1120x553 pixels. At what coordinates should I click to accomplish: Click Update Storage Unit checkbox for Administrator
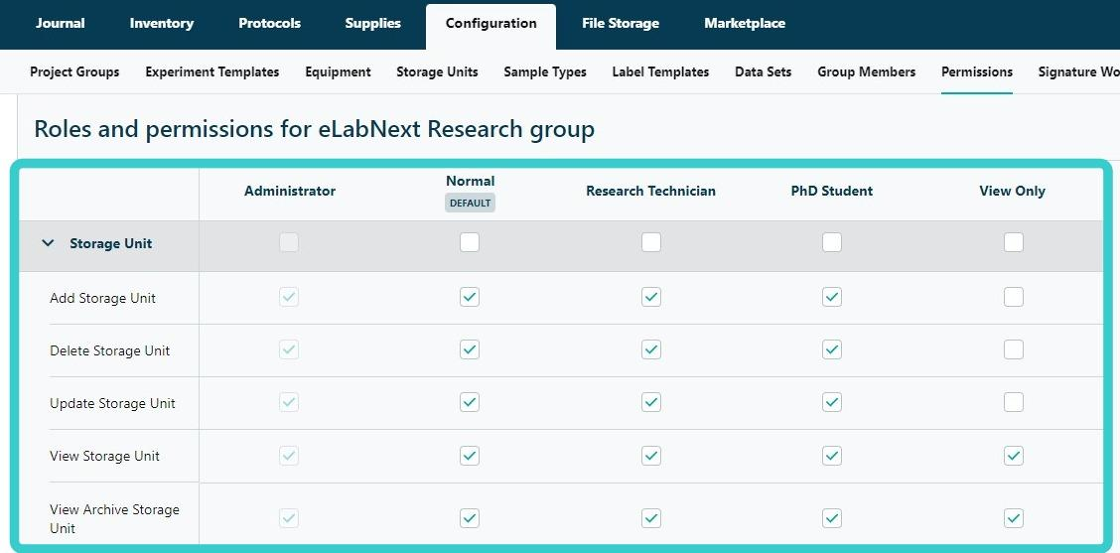[x=289, y=402]
